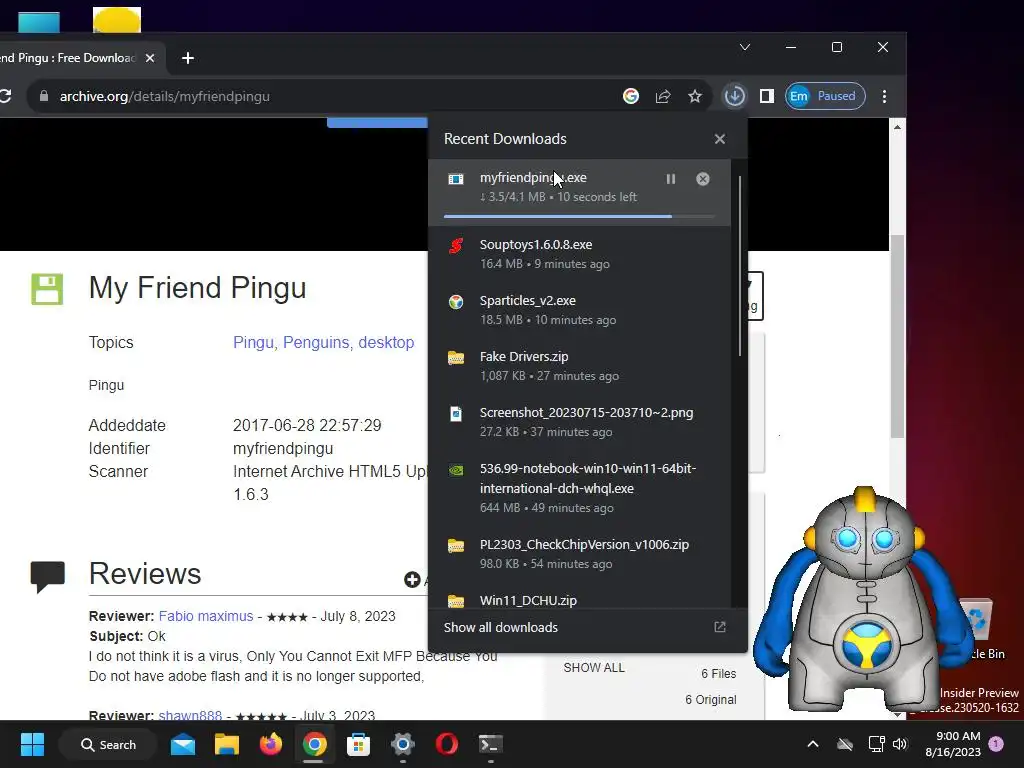Click the Share this page icon
The height and width of the screenshot is (768, 1024).
click(x=663, y=97)
